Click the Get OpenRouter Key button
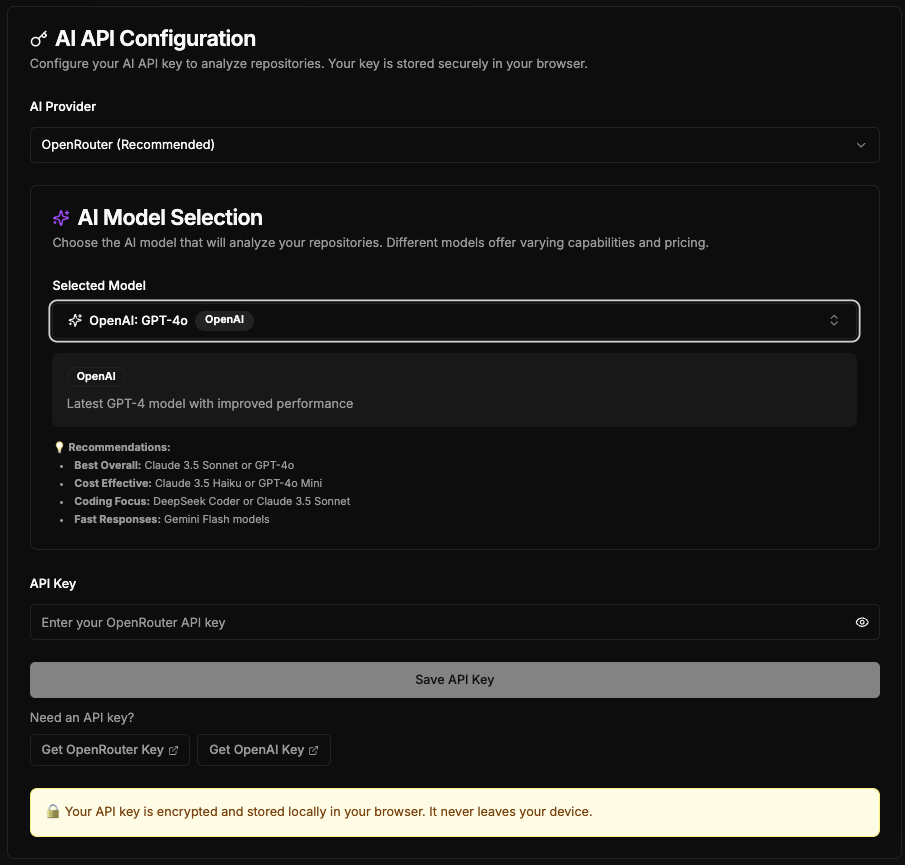The height and width of the screenshot is (865, 905). pyautogui.click(x=109, y=749)
